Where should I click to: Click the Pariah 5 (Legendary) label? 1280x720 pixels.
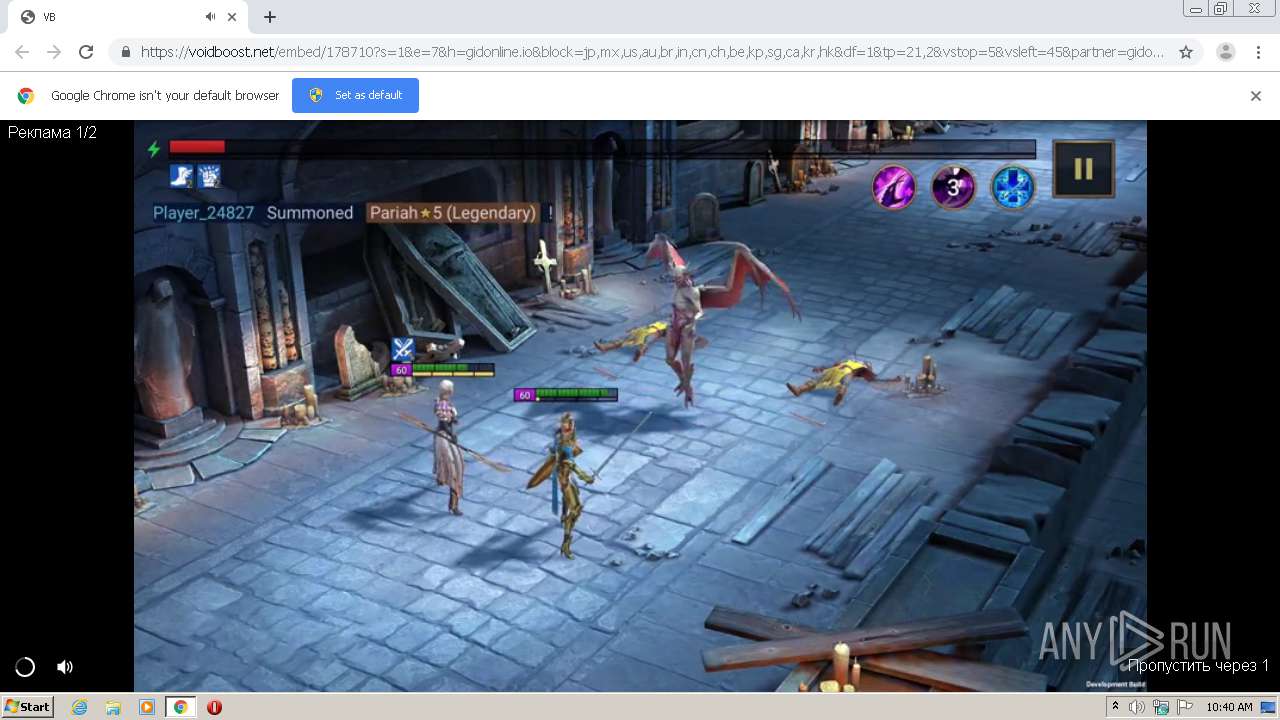click(x=452, y=213)
